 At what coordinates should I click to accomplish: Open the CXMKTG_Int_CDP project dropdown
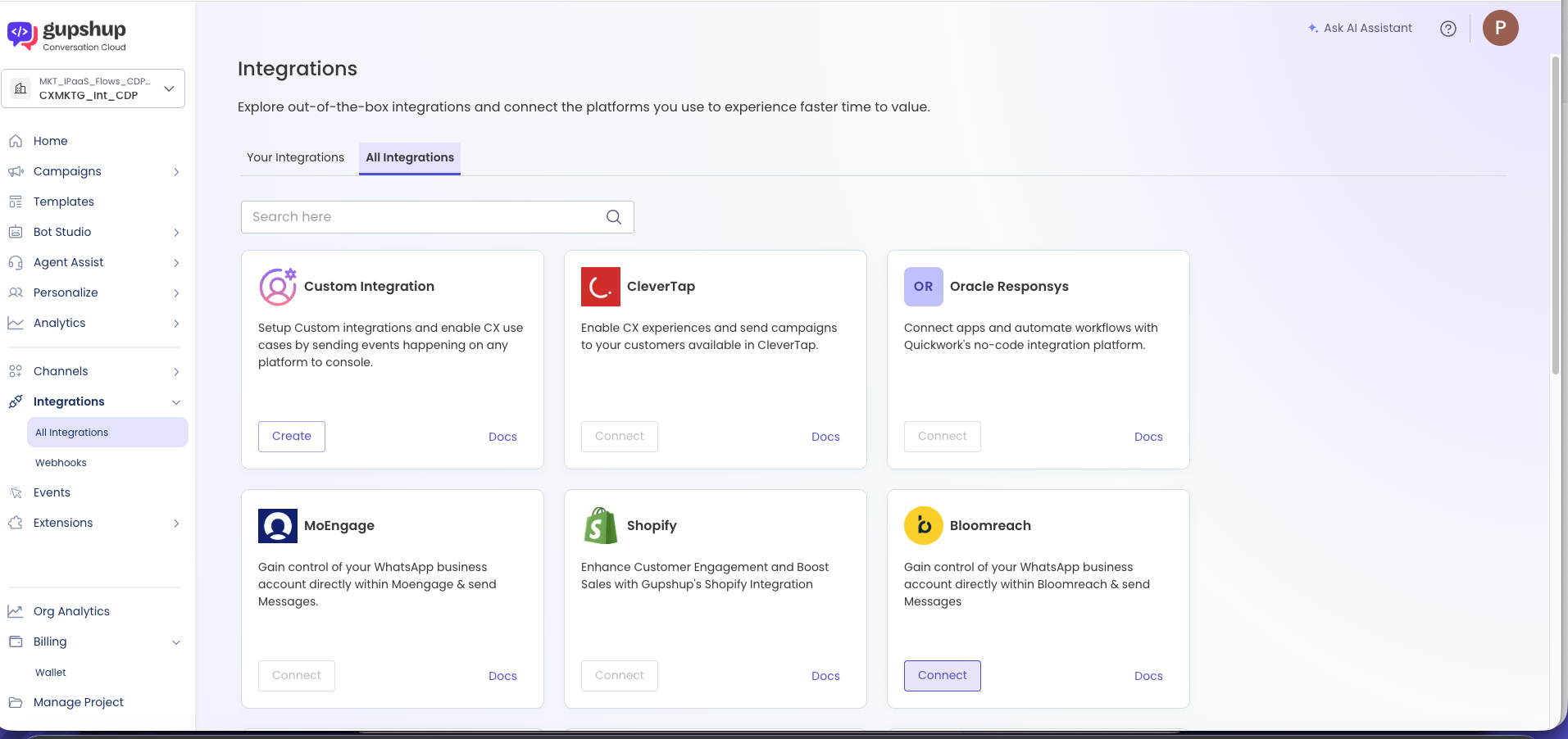93,88
